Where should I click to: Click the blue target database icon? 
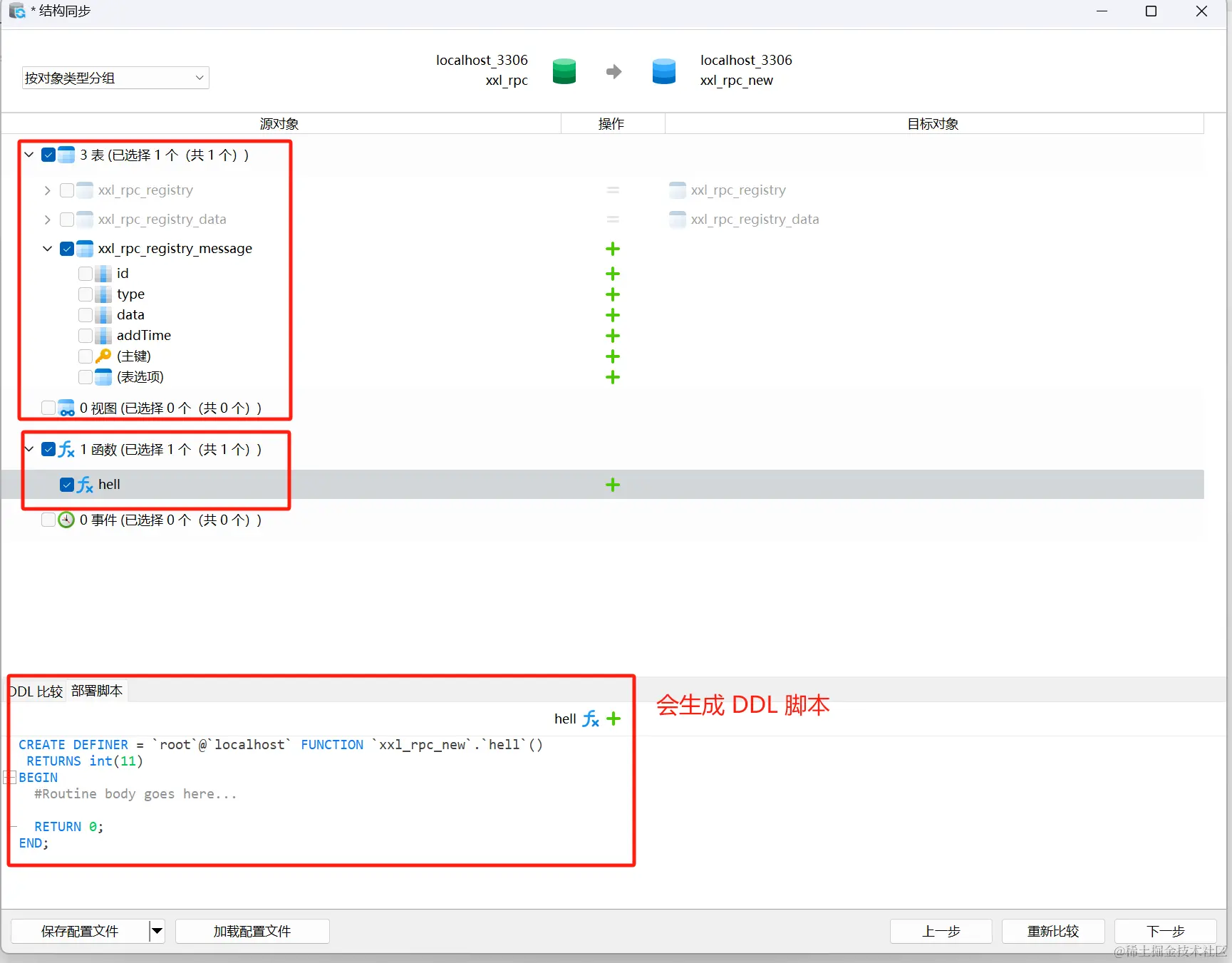coord(663,71)
